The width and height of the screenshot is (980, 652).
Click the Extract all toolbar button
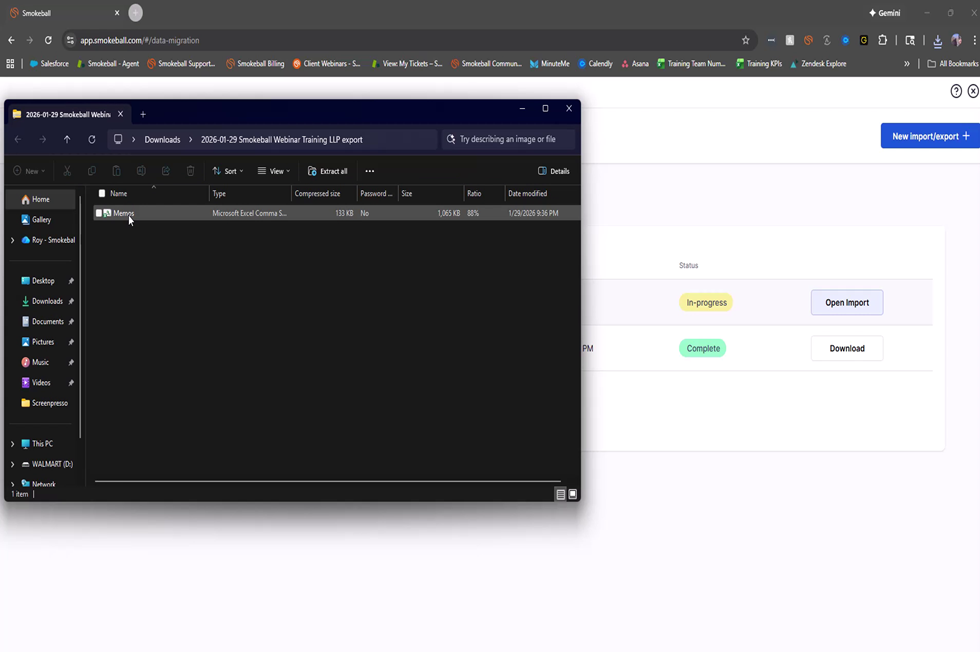tap(328, 171)
